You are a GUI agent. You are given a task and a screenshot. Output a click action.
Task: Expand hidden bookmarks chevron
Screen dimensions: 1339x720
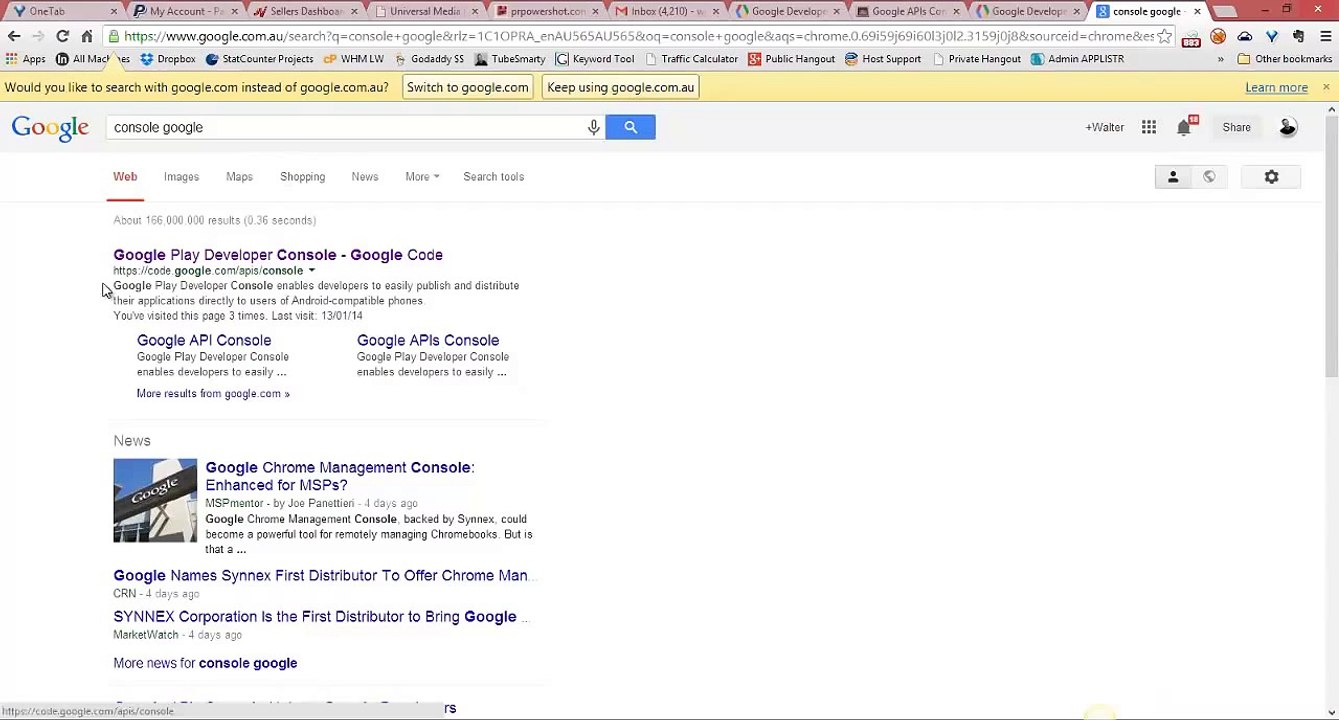[x=1220, y=59]
